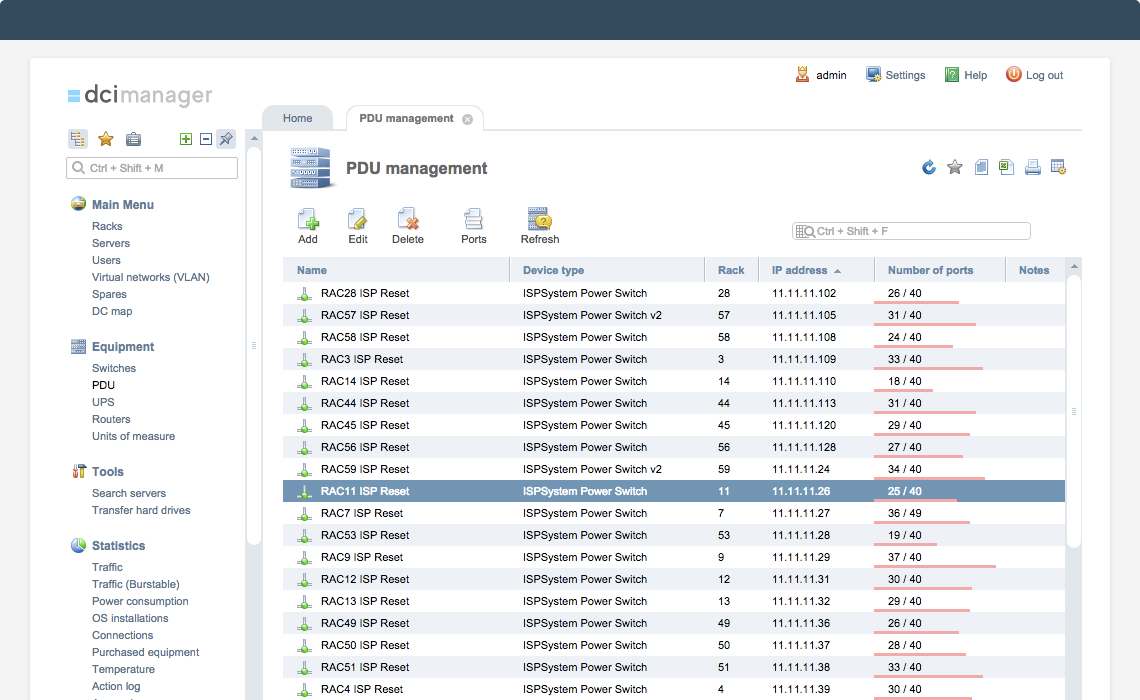Show favorites menu star icon in sidebar
Screen dimensions: 1140x700
tap(105, 139)
